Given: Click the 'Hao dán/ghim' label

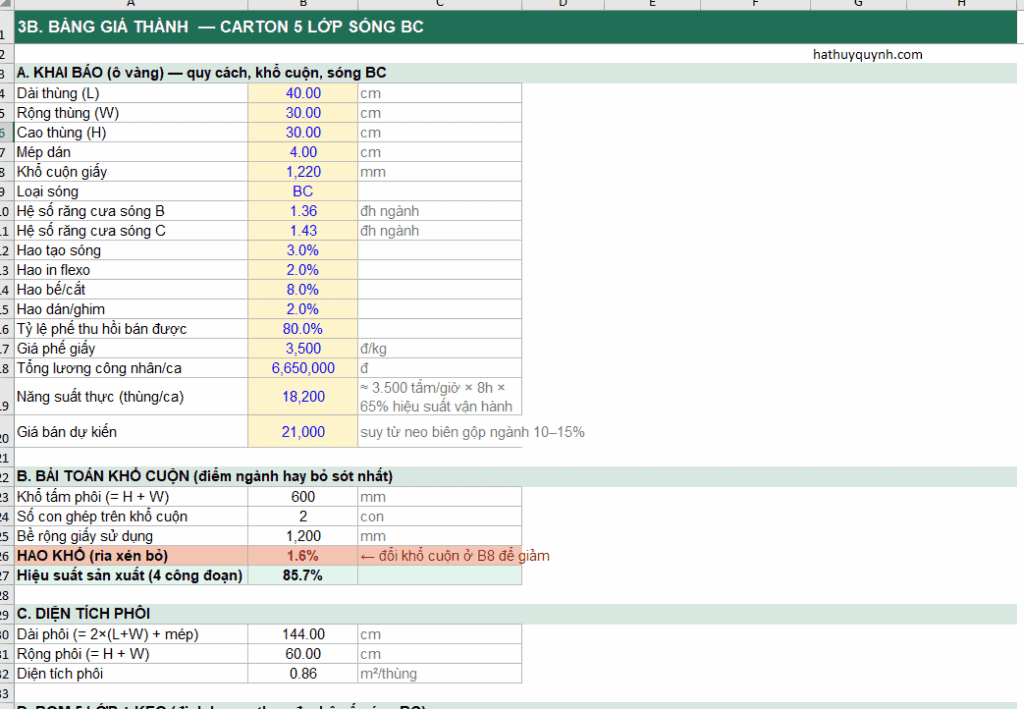Looking at the screenshot, I should 131,309.
